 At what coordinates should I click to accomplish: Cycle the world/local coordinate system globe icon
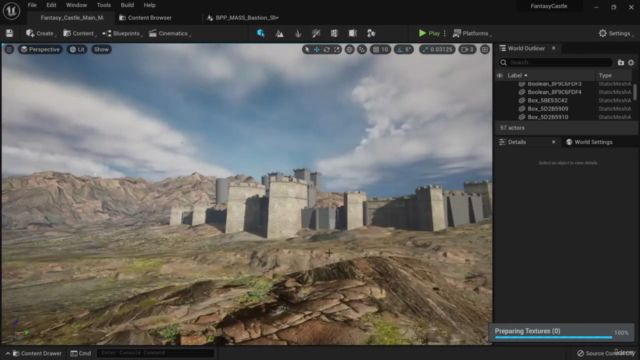click(x=349, y=49)
